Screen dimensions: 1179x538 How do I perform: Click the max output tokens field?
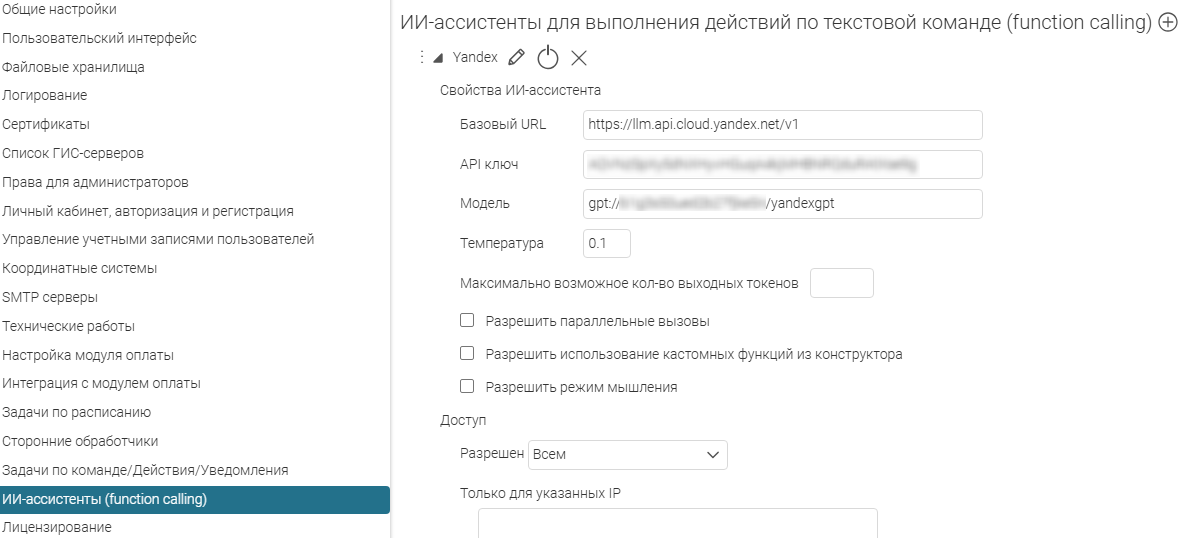pyautogui.click(x=841, y=283)
